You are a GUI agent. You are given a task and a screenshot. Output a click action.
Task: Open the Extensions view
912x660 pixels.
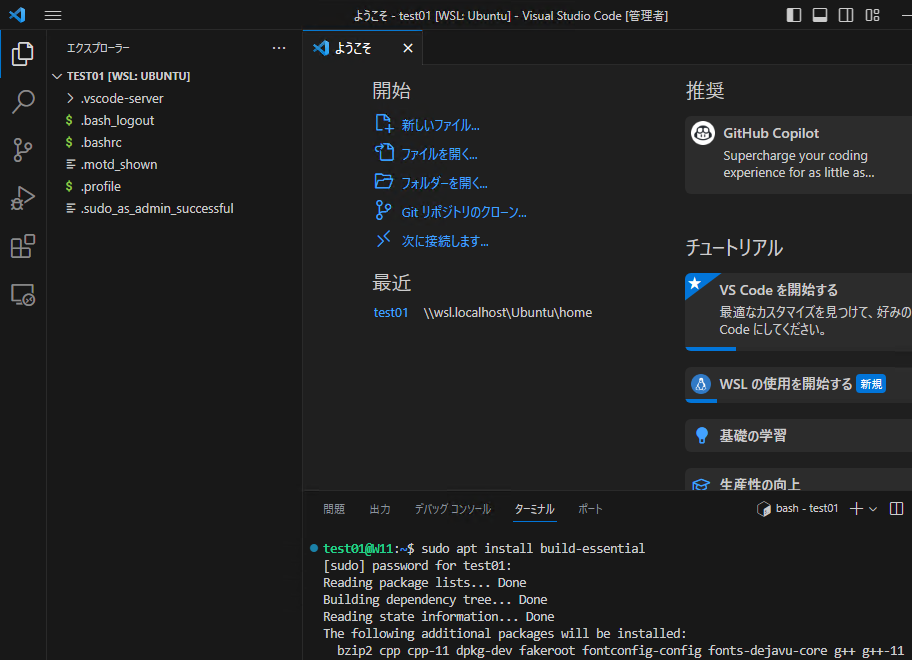[23, 247]
